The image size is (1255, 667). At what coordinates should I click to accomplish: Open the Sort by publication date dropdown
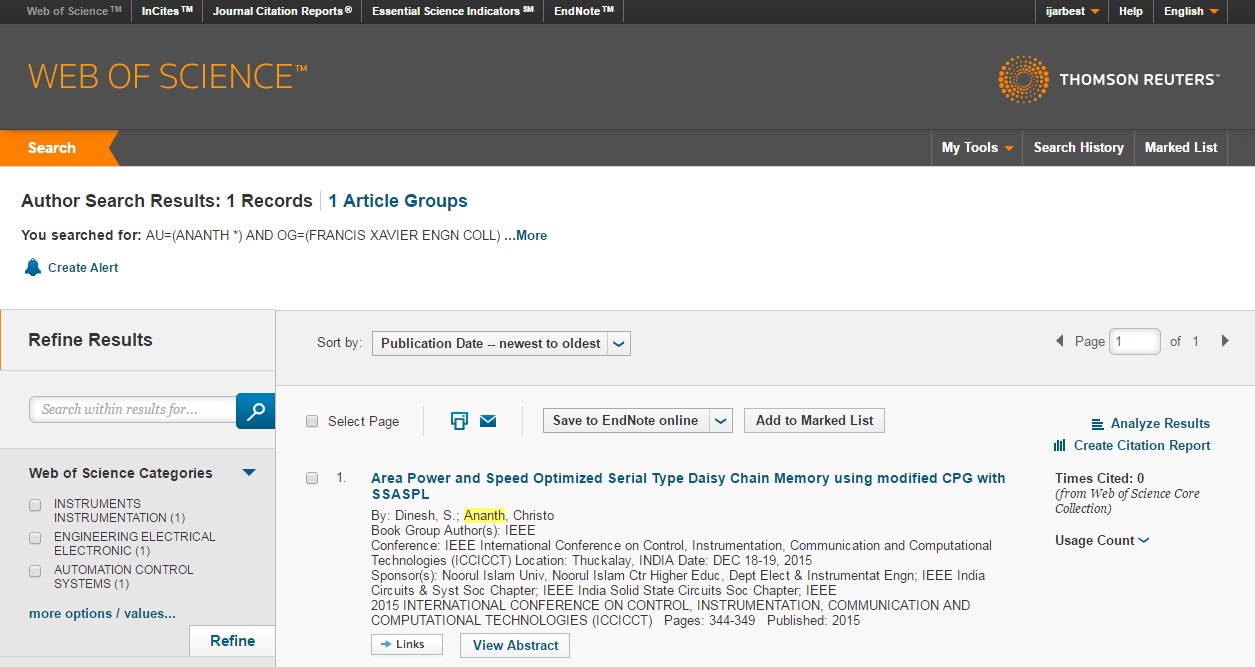click(x=501, y=343)
